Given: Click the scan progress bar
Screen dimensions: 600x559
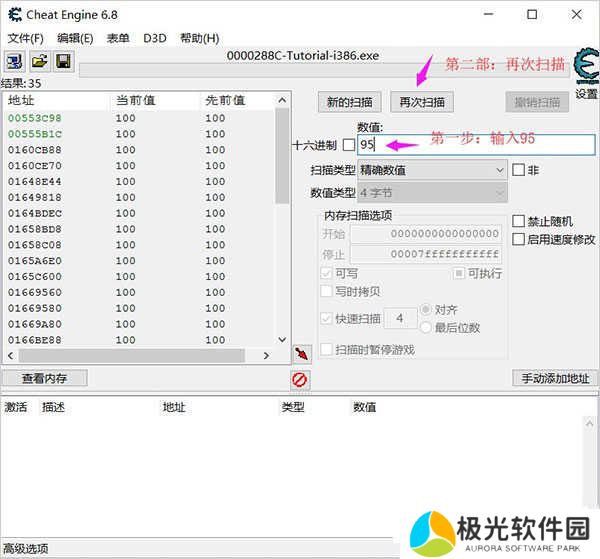Looking at the screenshot, I should (x=324, y=70).
